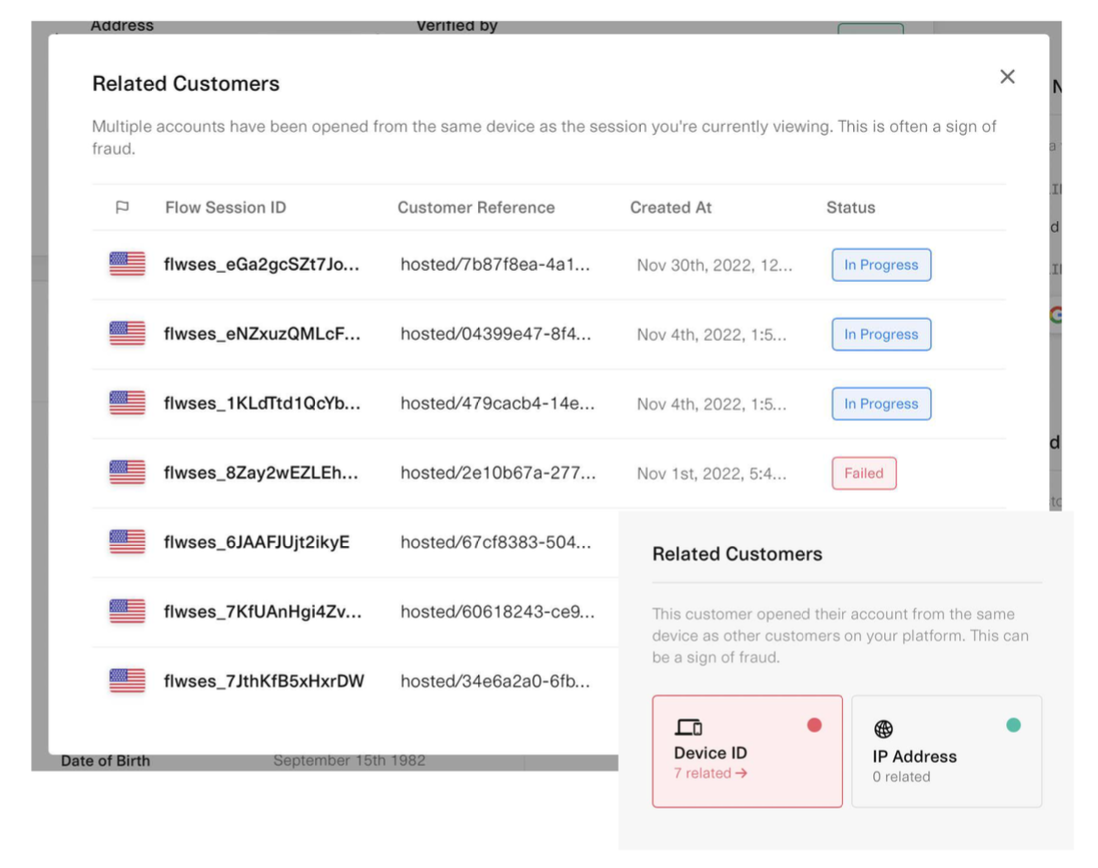The image size is (1098, 868).
Task: Select the Failed status badge
Action: (x=863, y=473)
